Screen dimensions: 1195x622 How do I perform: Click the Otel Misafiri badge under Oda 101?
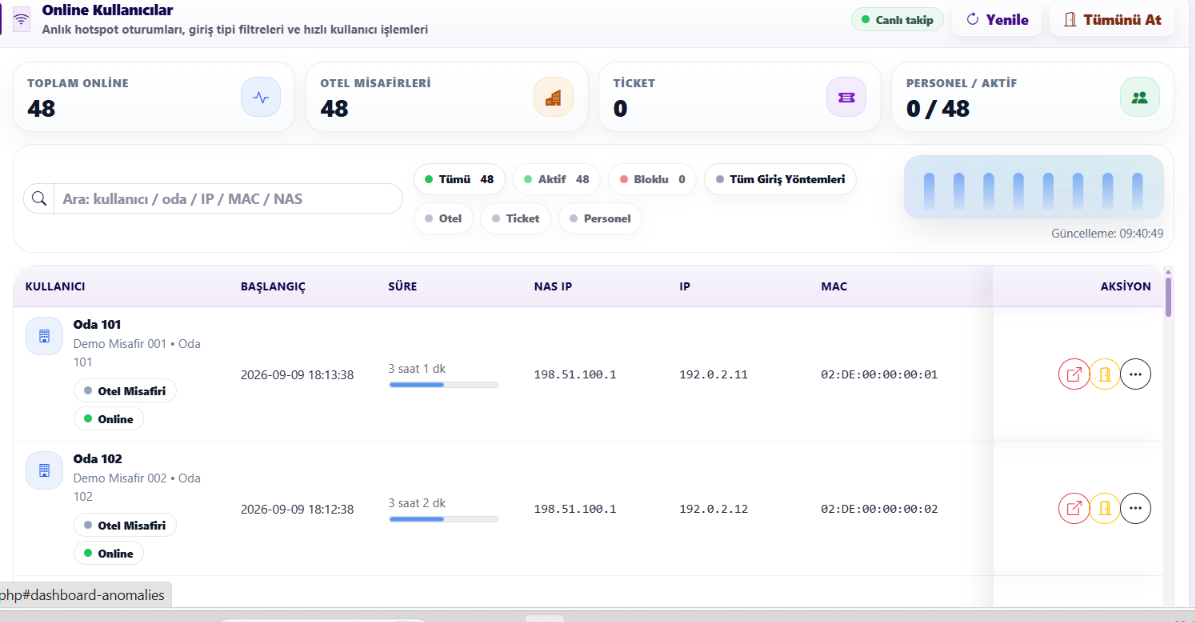coord(125,391)
